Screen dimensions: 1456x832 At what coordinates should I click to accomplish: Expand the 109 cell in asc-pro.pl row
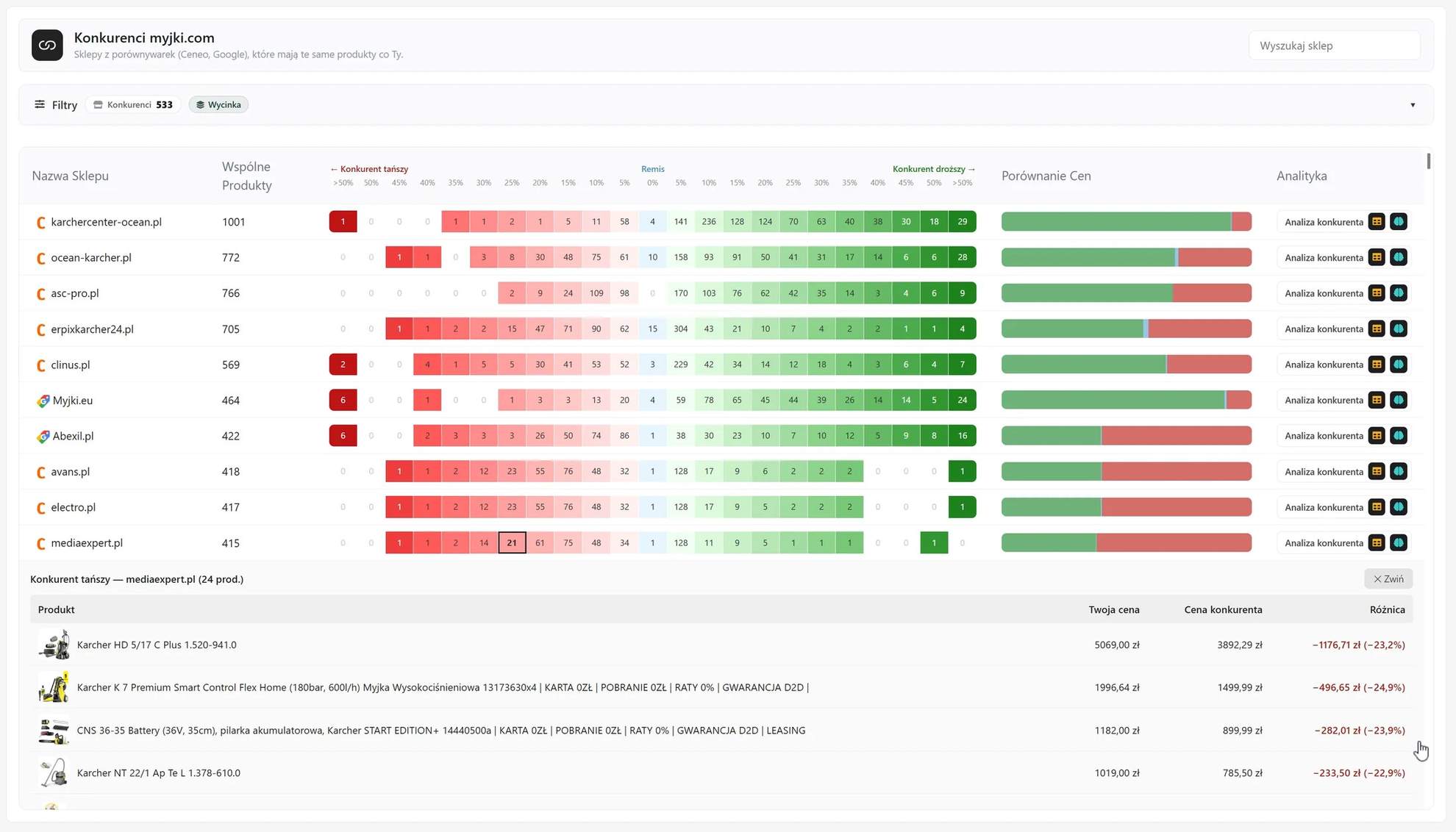[x=596, y=293]
